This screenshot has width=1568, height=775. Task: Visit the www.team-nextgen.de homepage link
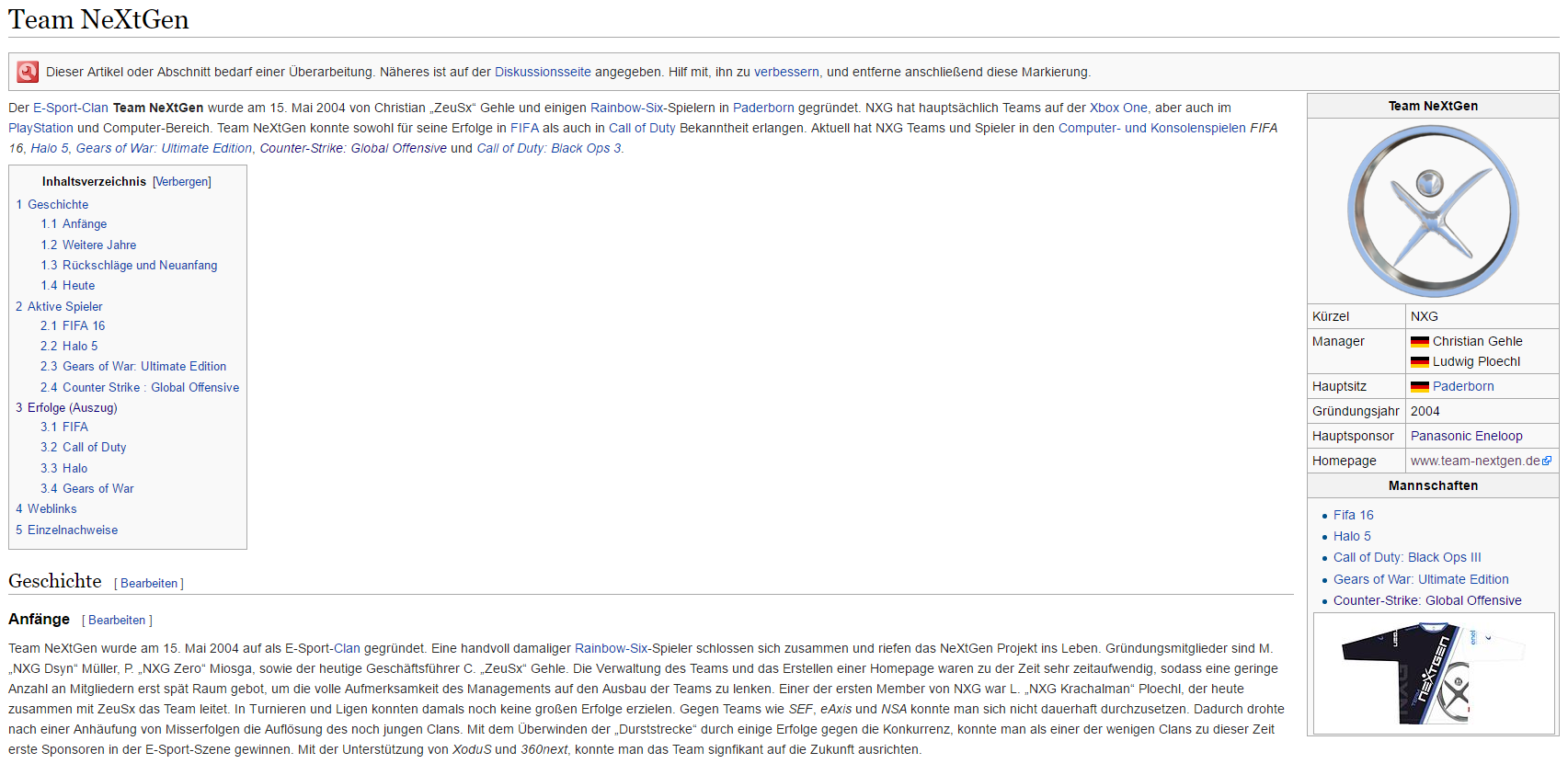tap(1475, 461)
